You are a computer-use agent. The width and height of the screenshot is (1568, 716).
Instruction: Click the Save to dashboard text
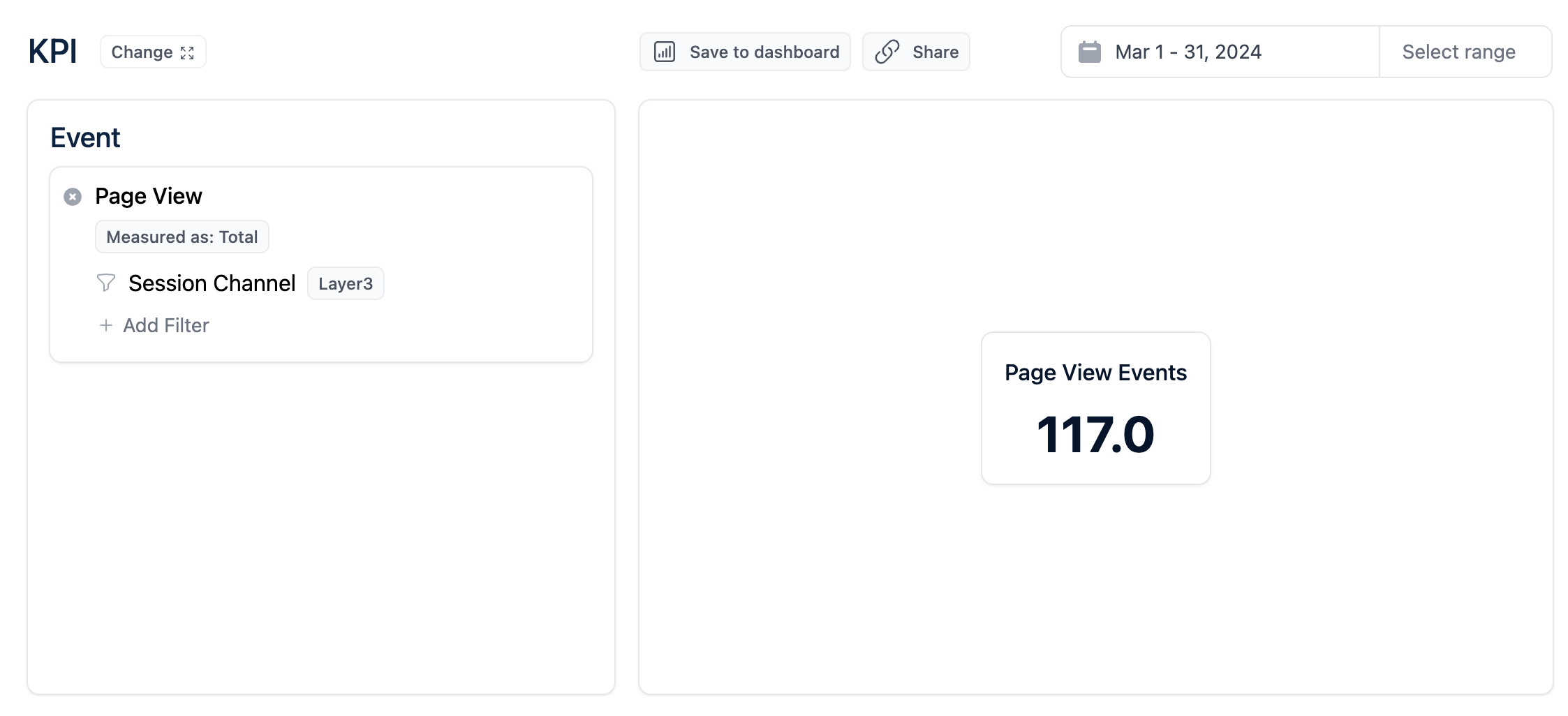click(x=764, y=52)
